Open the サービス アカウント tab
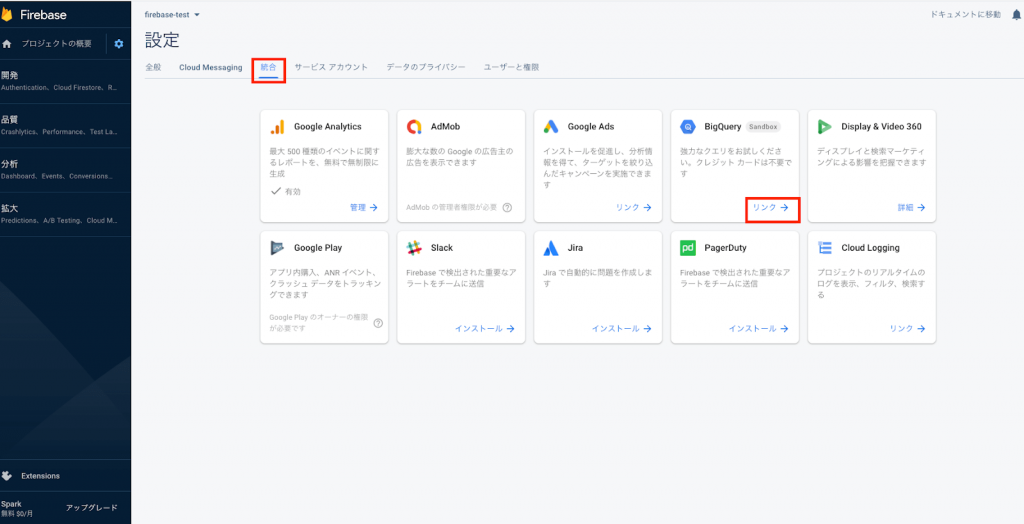This screenshot has width=1024, height=524. pos(331,67)
